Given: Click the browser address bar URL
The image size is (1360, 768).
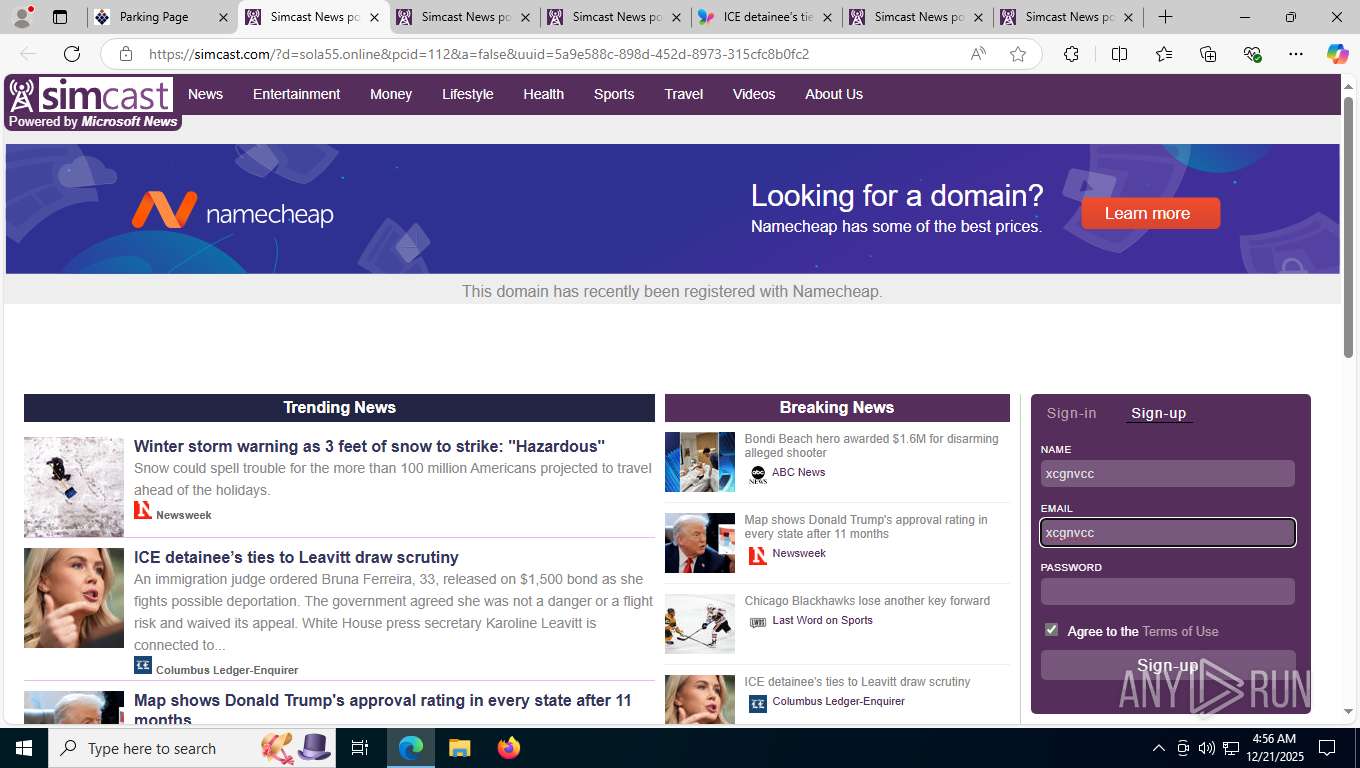Looking at the screenshot, I should click(478, 54).
